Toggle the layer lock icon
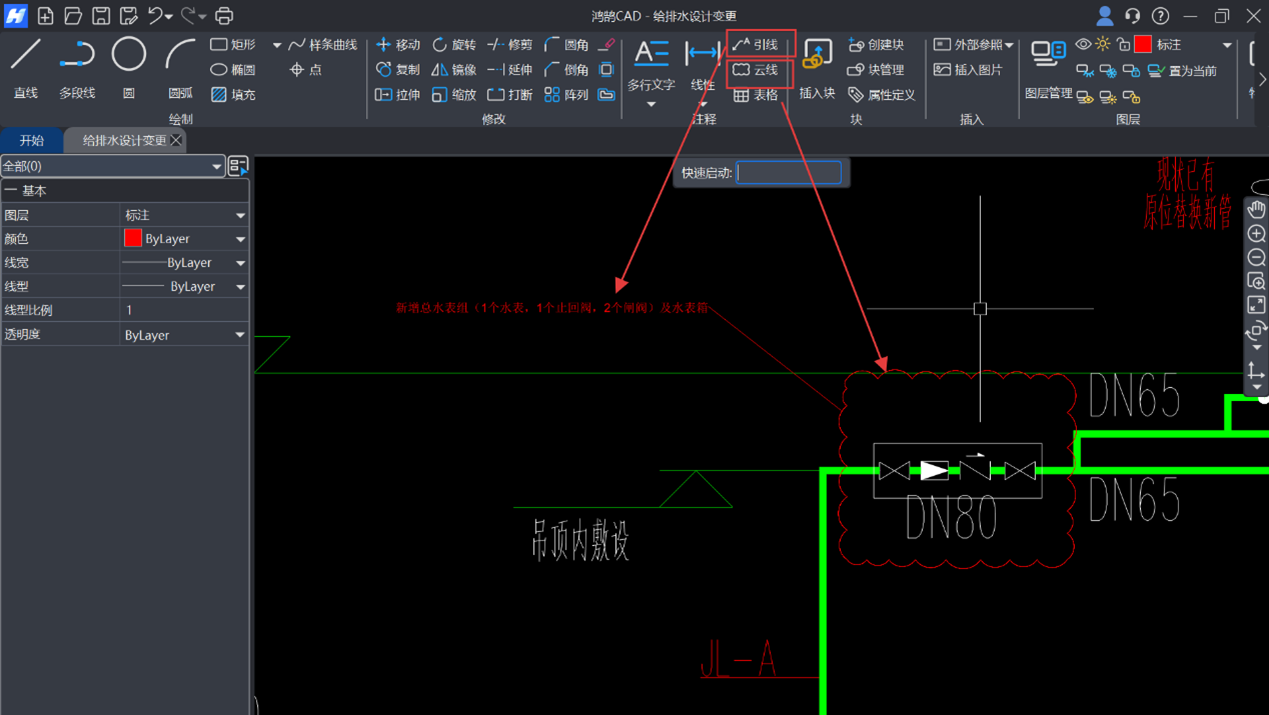1269x715 pixels. tap(1123, 45)
